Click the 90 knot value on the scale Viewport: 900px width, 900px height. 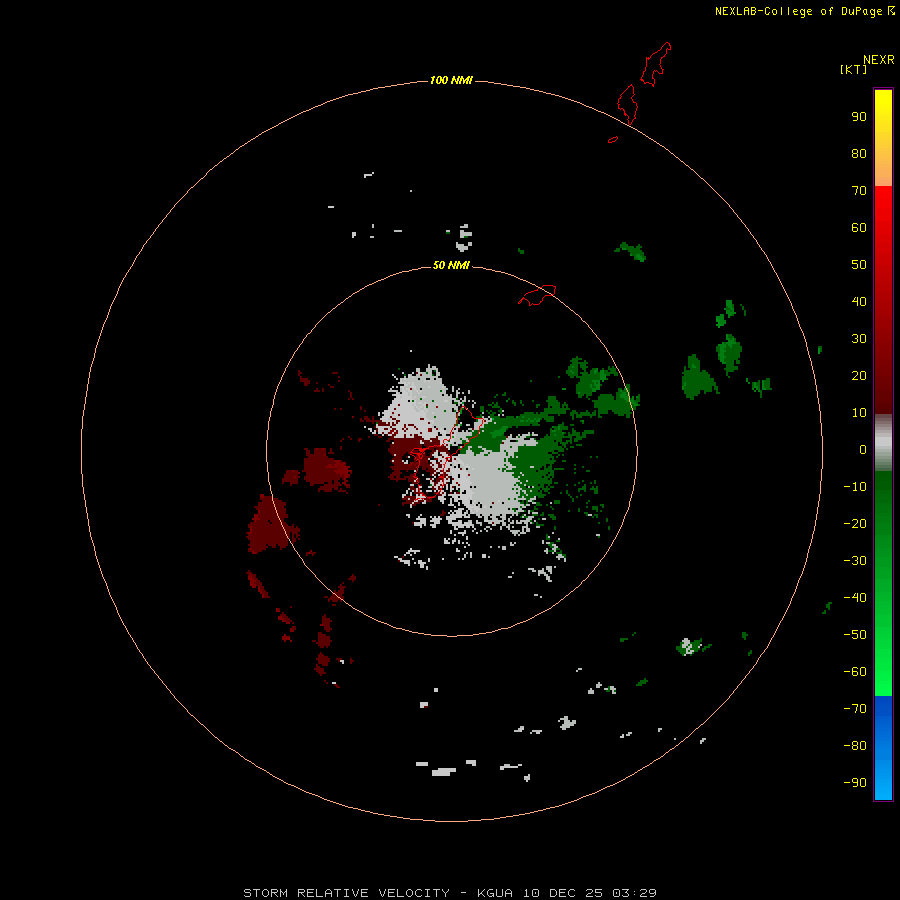coord(859,117)
